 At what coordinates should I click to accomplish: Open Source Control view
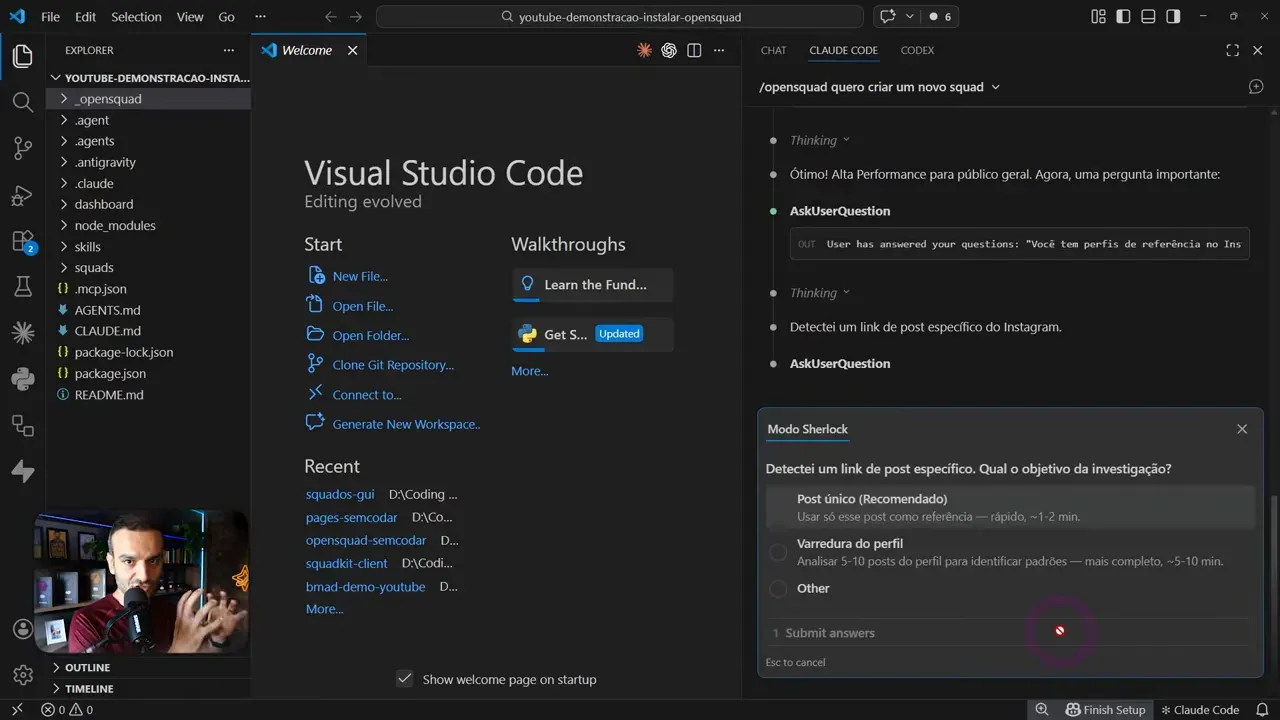click(22, 149)
